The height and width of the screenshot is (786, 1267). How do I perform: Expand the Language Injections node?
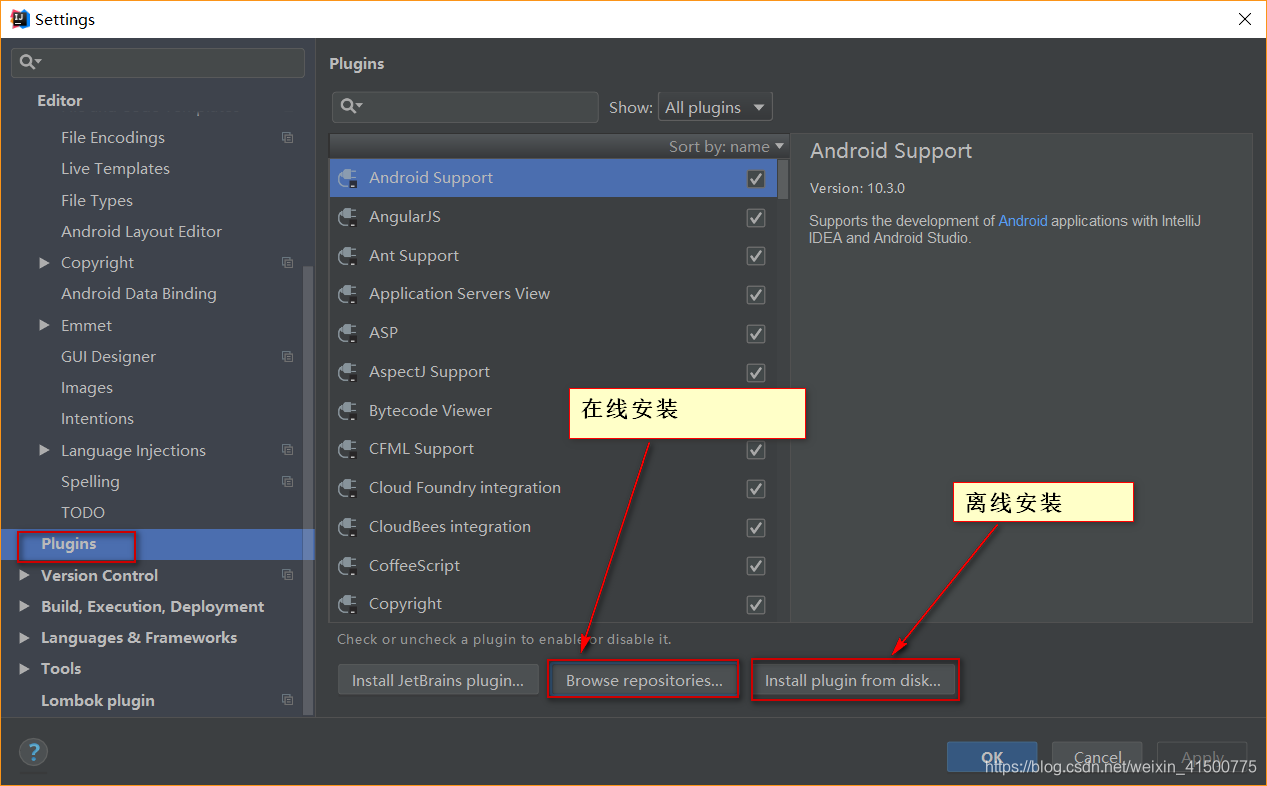point(44,450)
